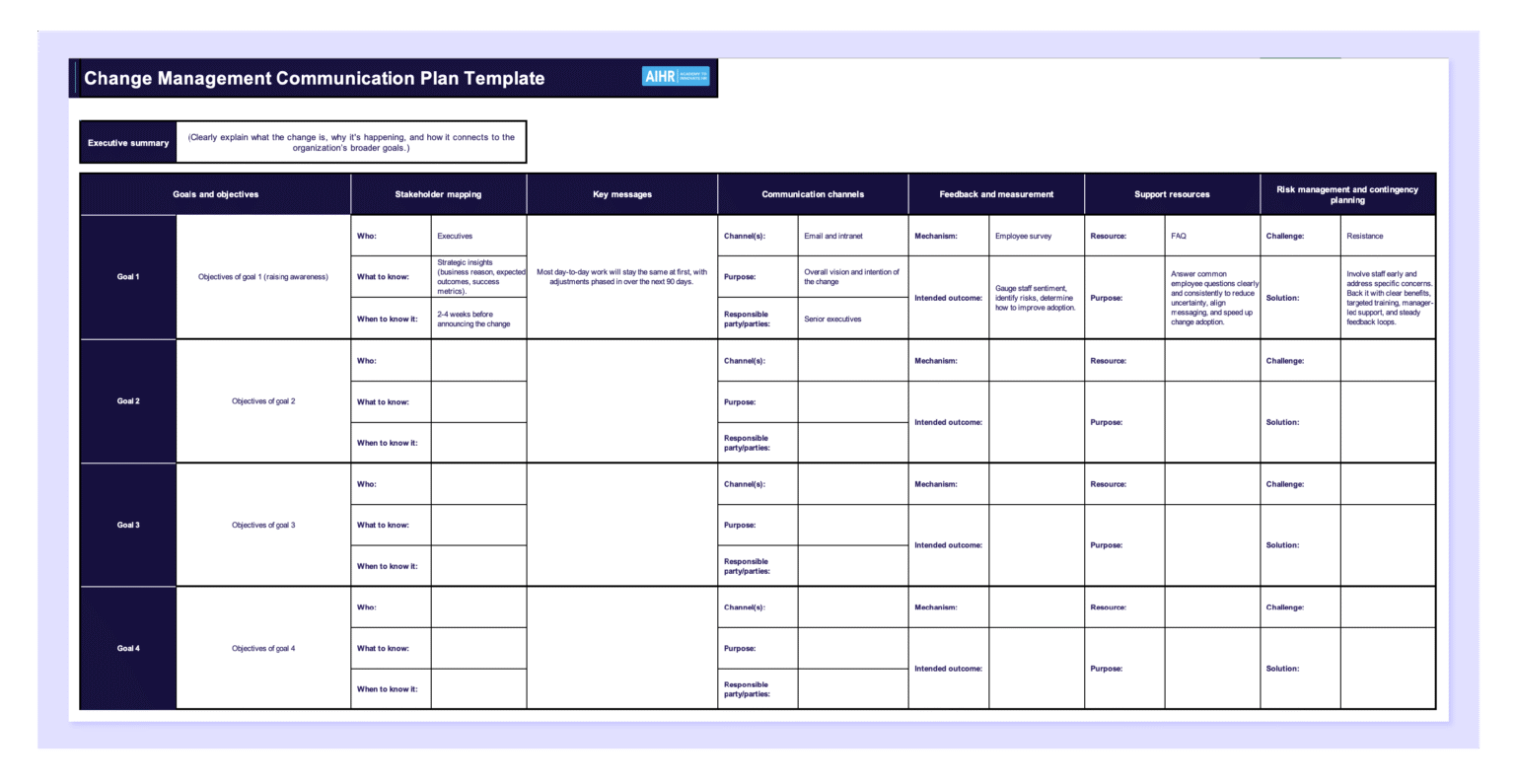Select the "Feedback and measurement" header
Viewport: 1515px width, 784px height.
(x=995, y=194)
